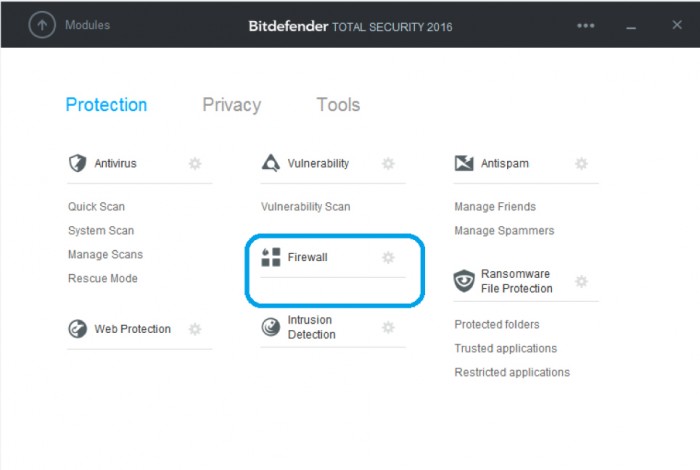
Task: Open Web Protection settings gear
Action: pyautogui.click(x=195, y=329)
